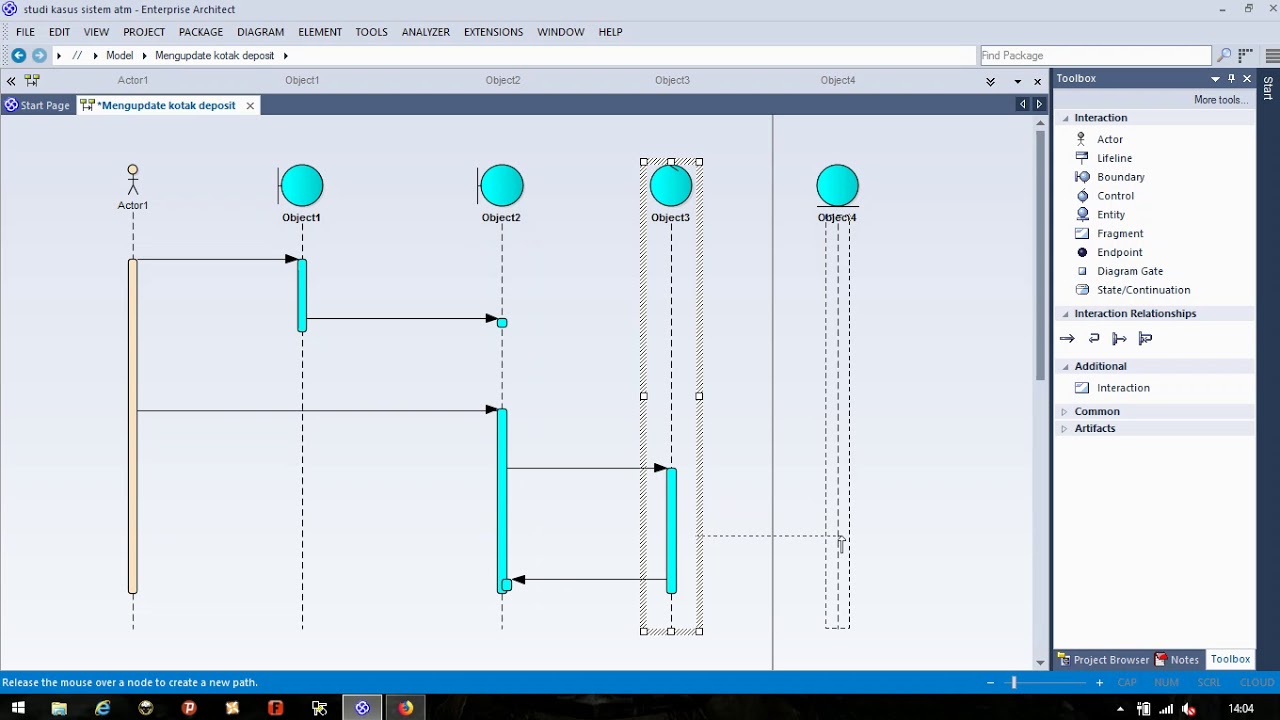Open breadcrumb arrow before Model
This screenshot has height=720, width=1280.
click(x=96, y=56)
